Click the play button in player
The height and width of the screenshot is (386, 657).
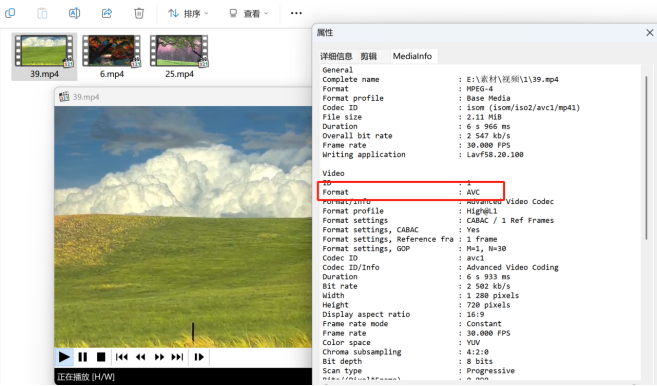click(x=64, y=357)
